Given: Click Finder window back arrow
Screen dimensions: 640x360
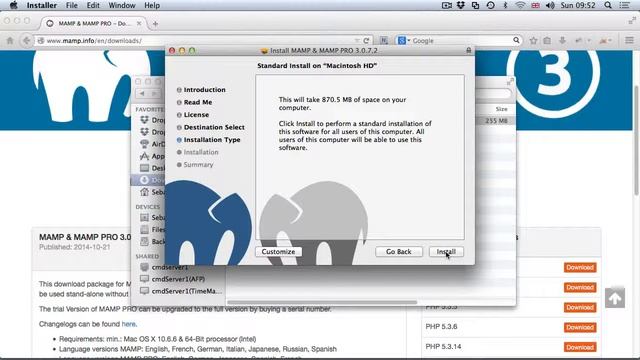Looking at the screenshot, I should pyautogui.click(x=142, y=93).
